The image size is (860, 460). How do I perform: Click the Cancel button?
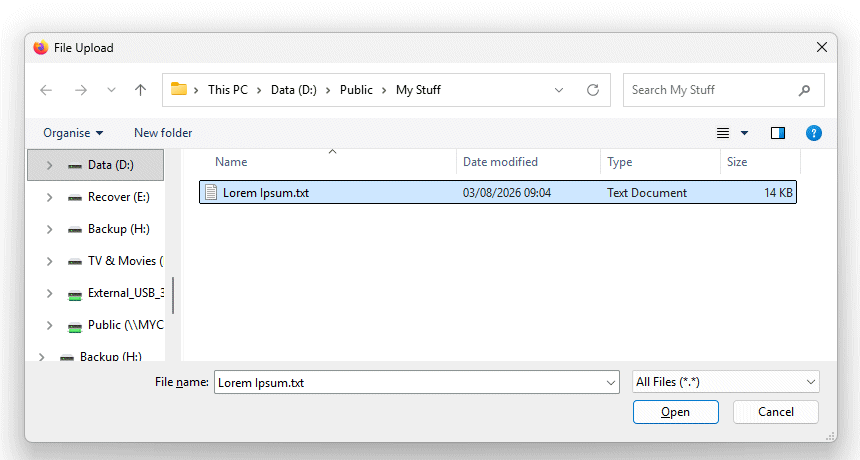click(776, 412)
